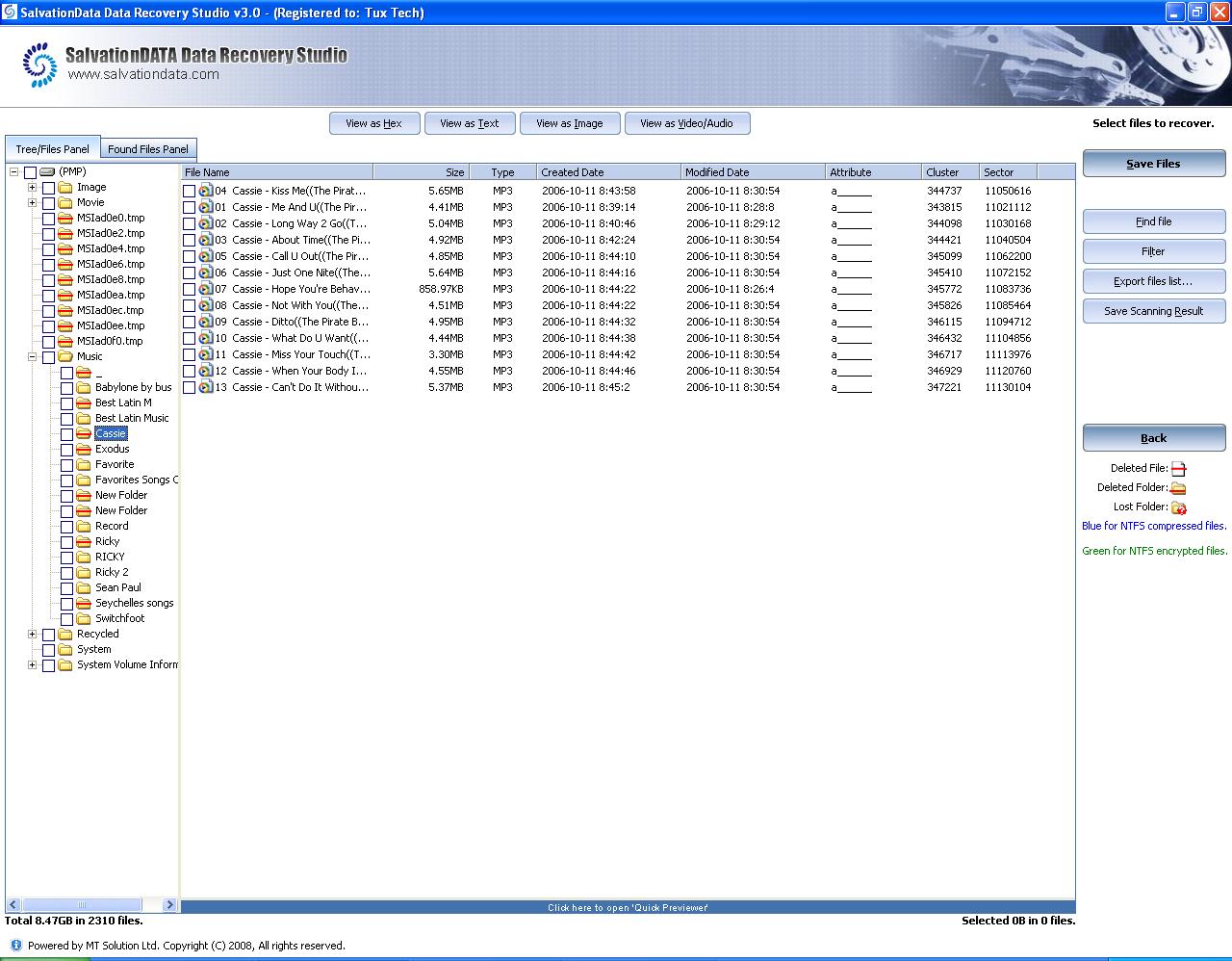
Task: Click the info icon in the status bar
Action: 15,946
